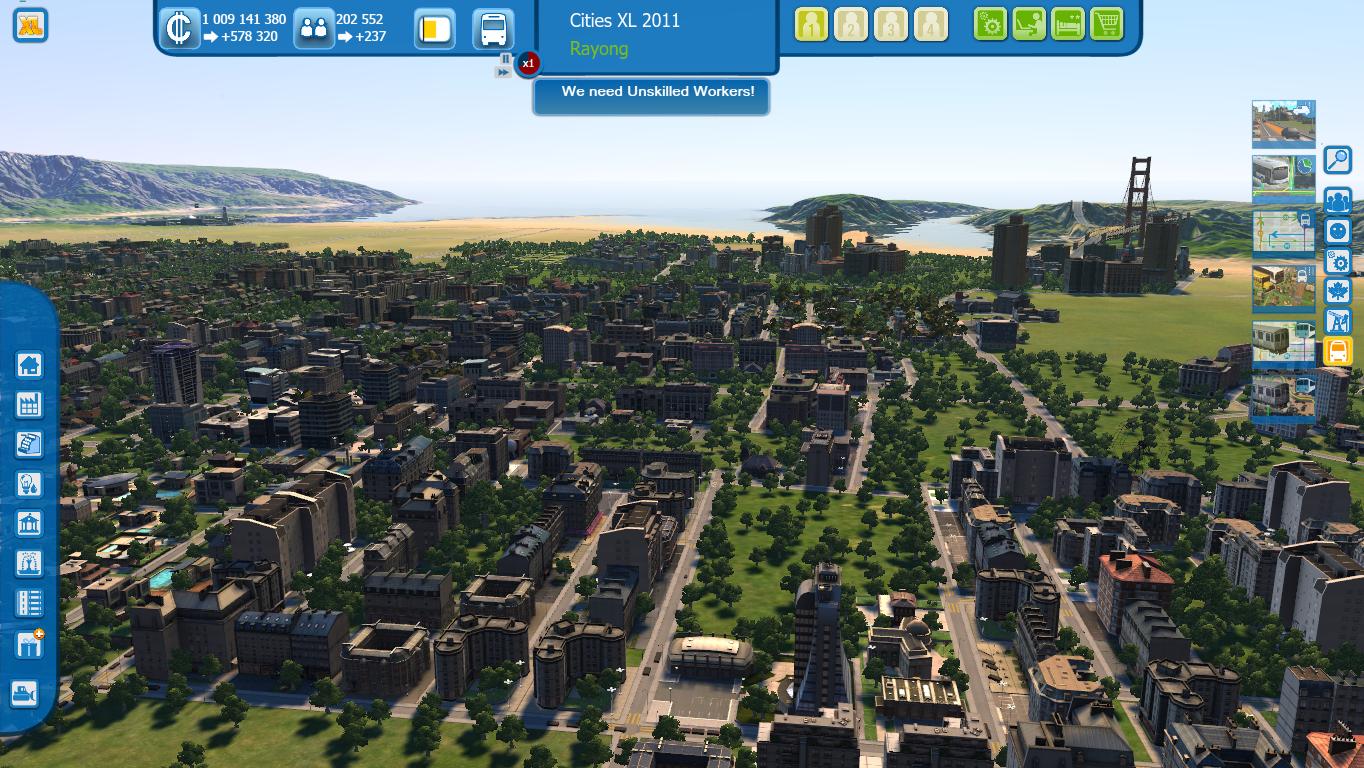This screenshot has height=768, width=1364.
Task: Click the city cash value 1 009 141 380
Action: [244, 19]
